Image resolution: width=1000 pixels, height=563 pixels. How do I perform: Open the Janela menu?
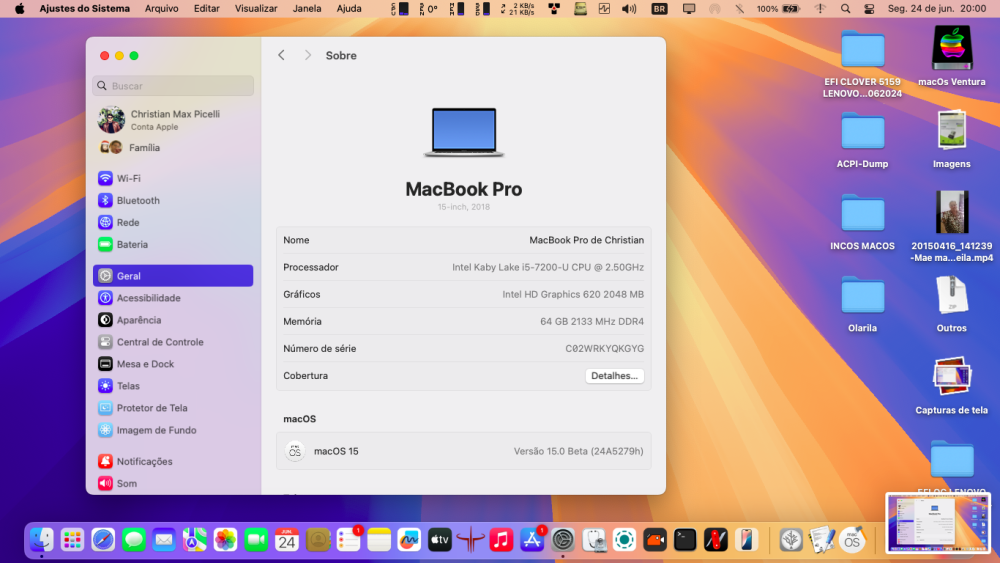coord(307,8)
